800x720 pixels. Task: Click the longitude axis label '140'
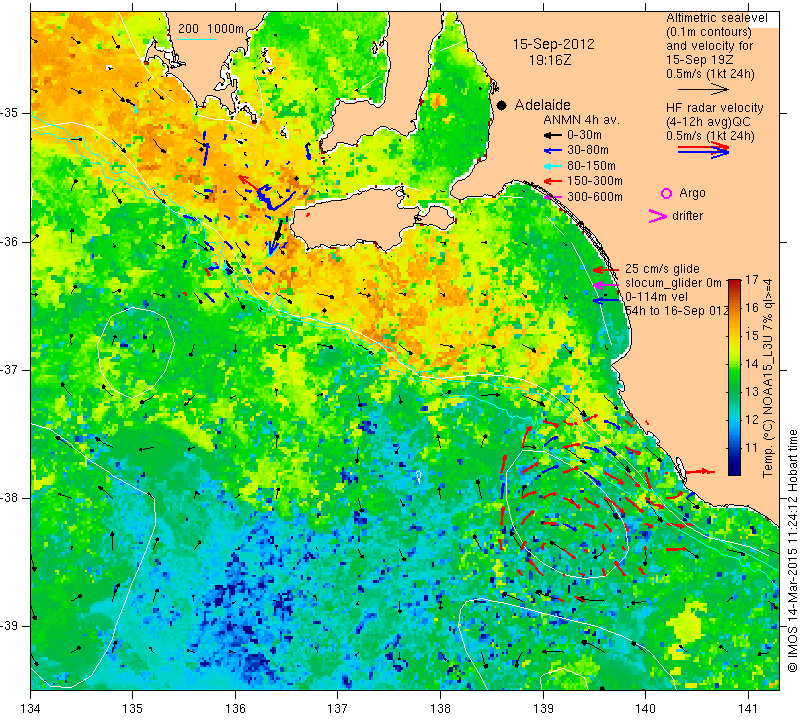[645, 708]
